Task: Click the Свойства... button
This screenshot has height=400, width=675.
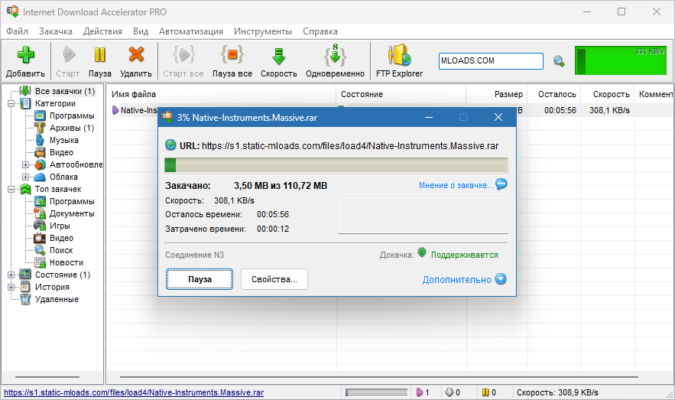Action: click(274, 279)
